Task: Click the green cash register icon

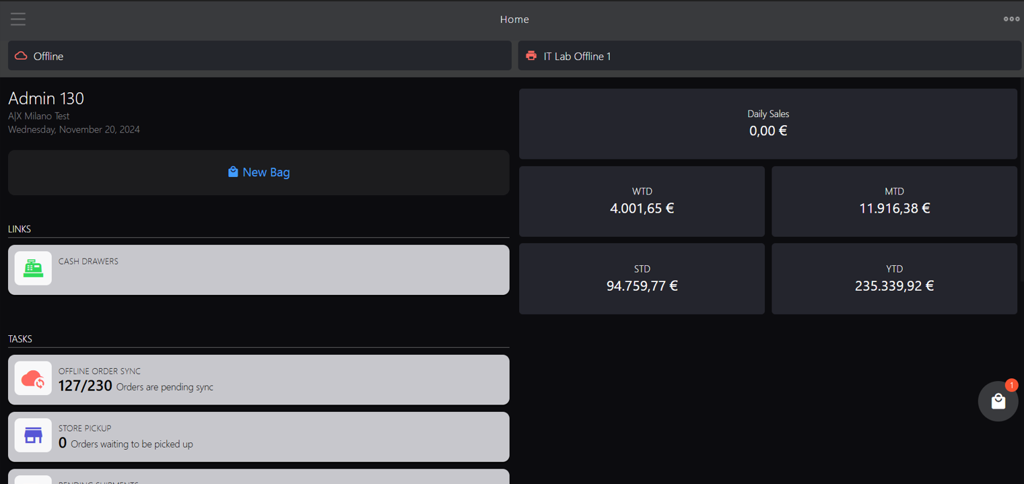Action: click(33, 268)
